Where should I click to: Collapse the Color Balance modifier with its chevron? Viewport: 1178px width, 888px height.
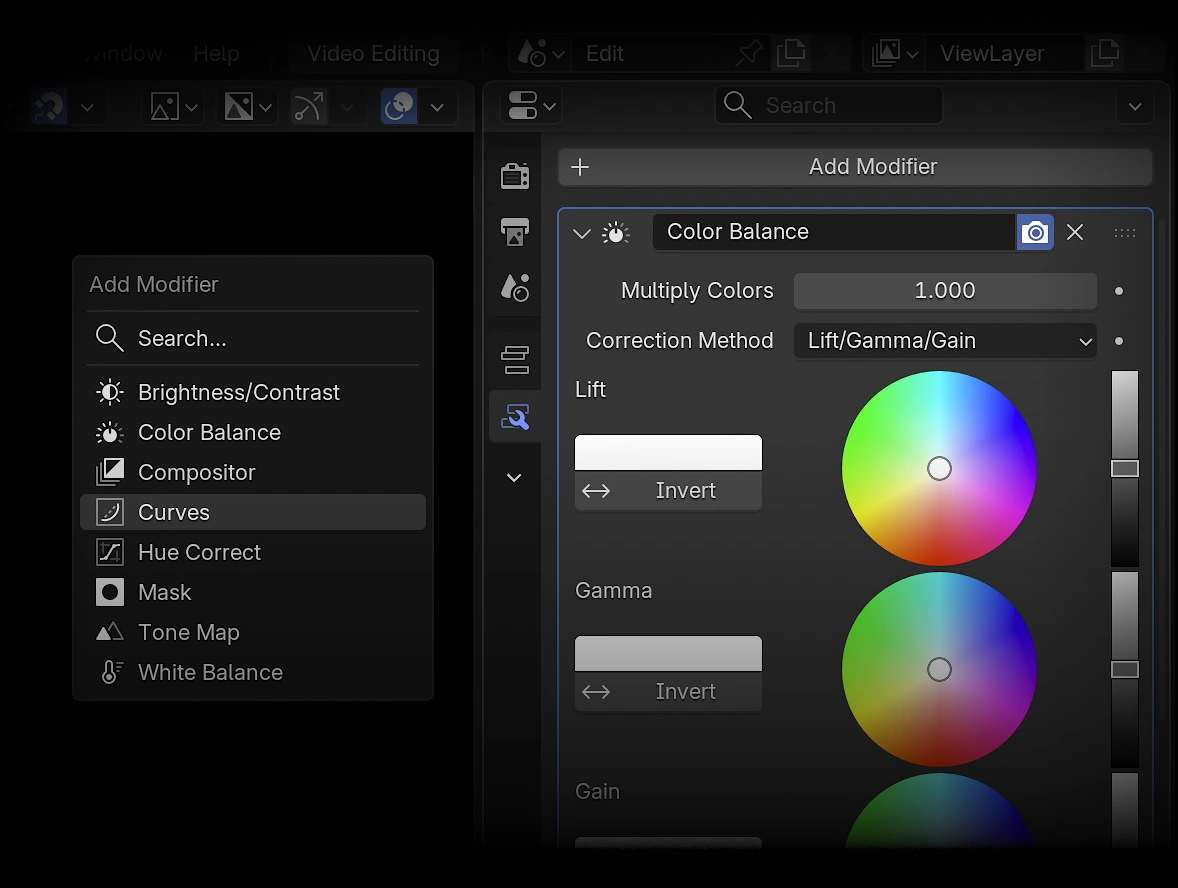[x=581, y=233]
